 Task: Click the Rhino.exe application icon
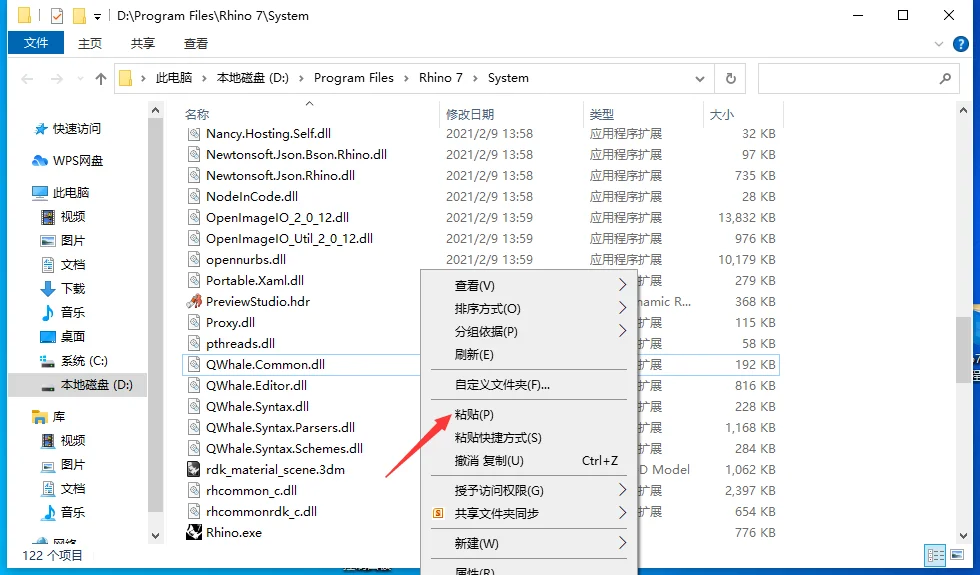194,532
